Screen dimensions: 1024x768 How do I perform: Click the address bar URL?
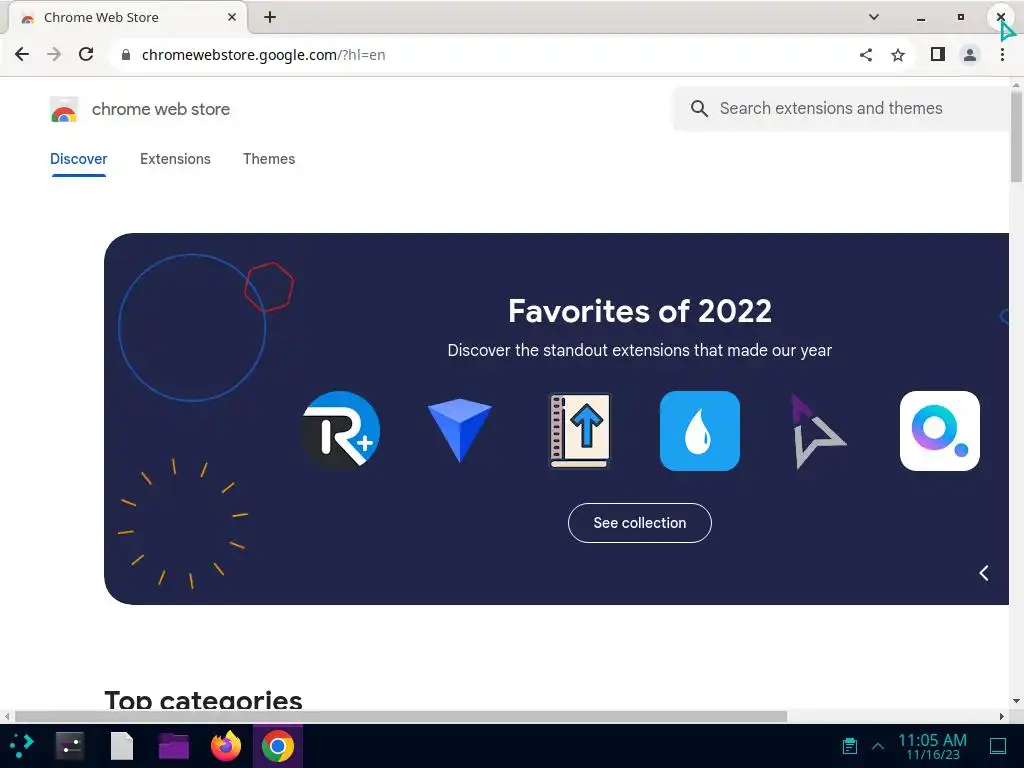pos(263,55)
